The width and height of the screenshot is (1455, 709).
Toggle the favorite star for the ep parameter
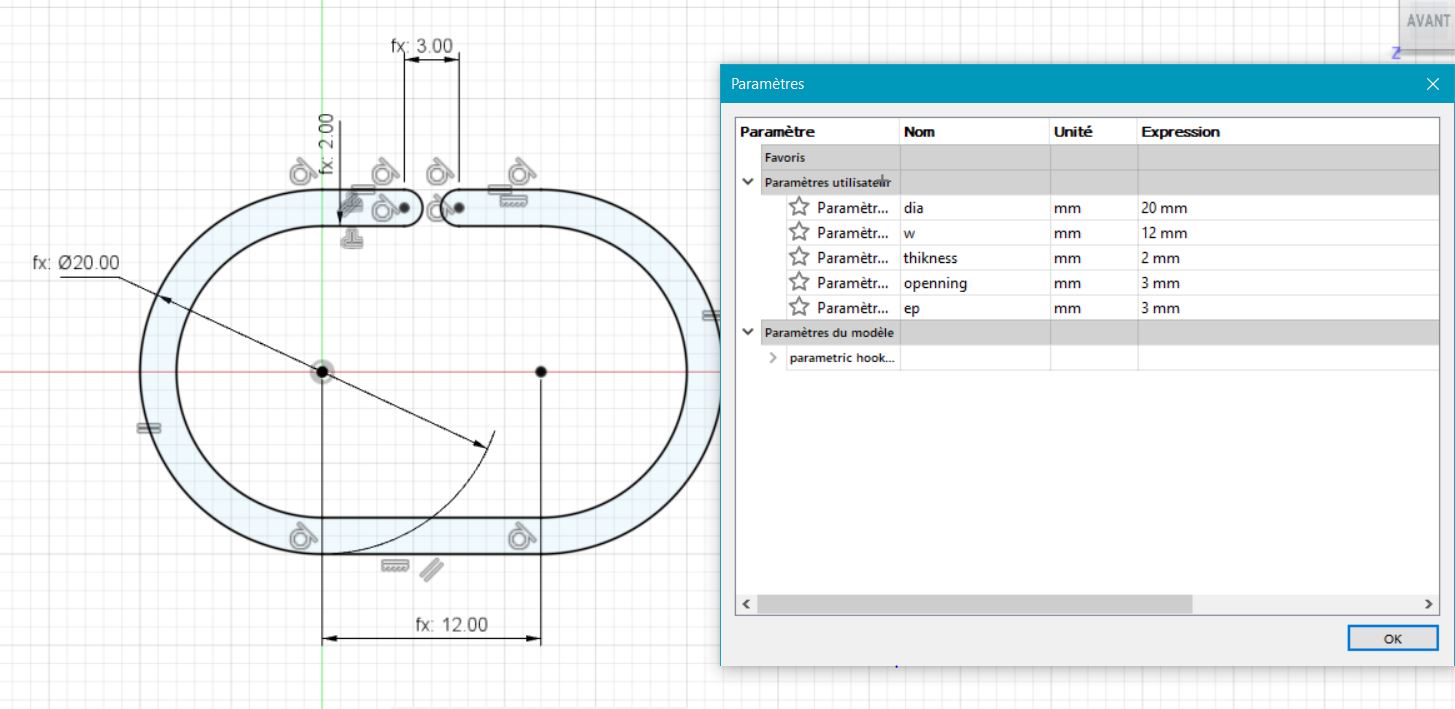pyautogui.click(x=799, y=307)
